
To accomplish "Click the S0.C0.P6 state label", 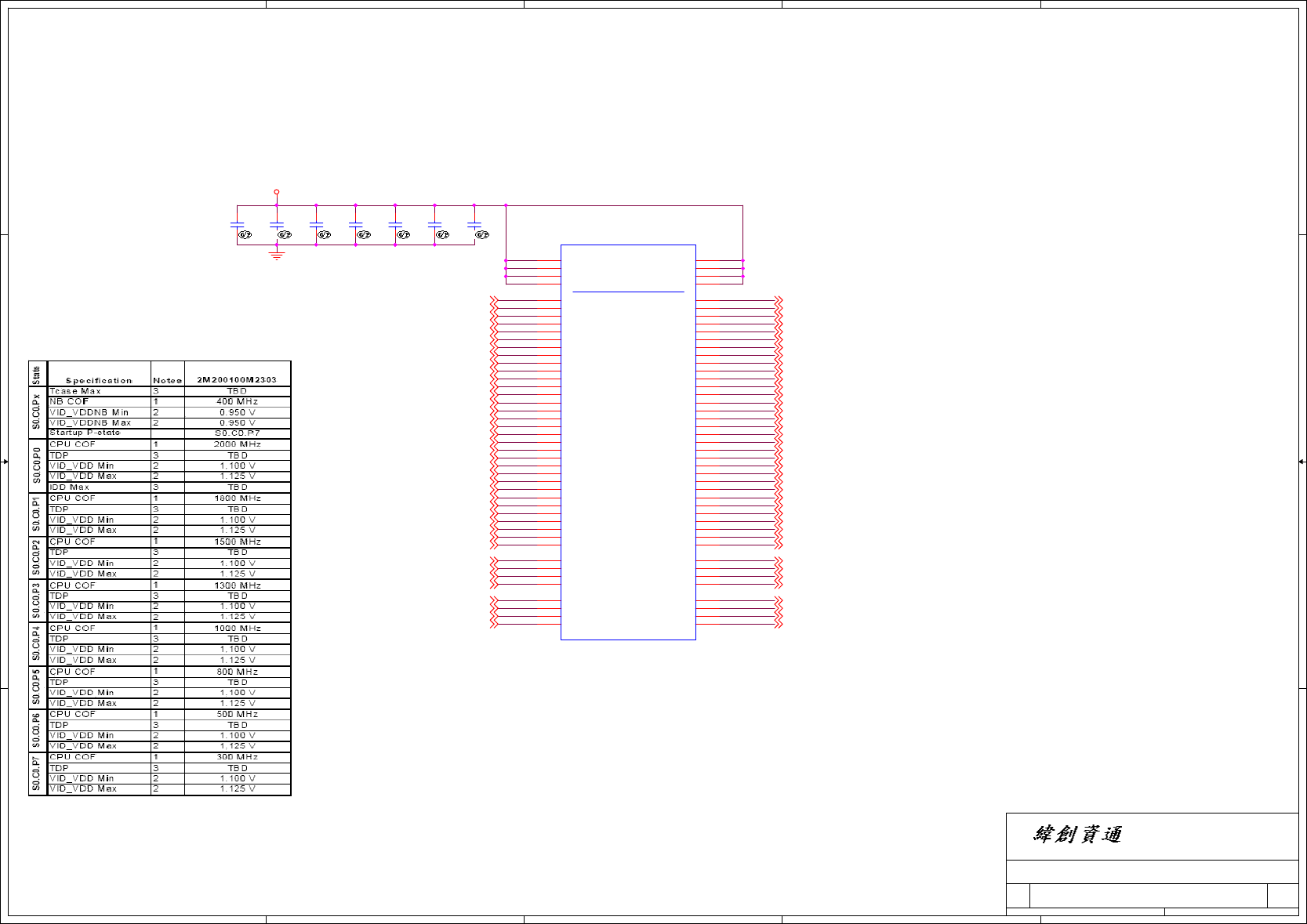I will 37,730.
